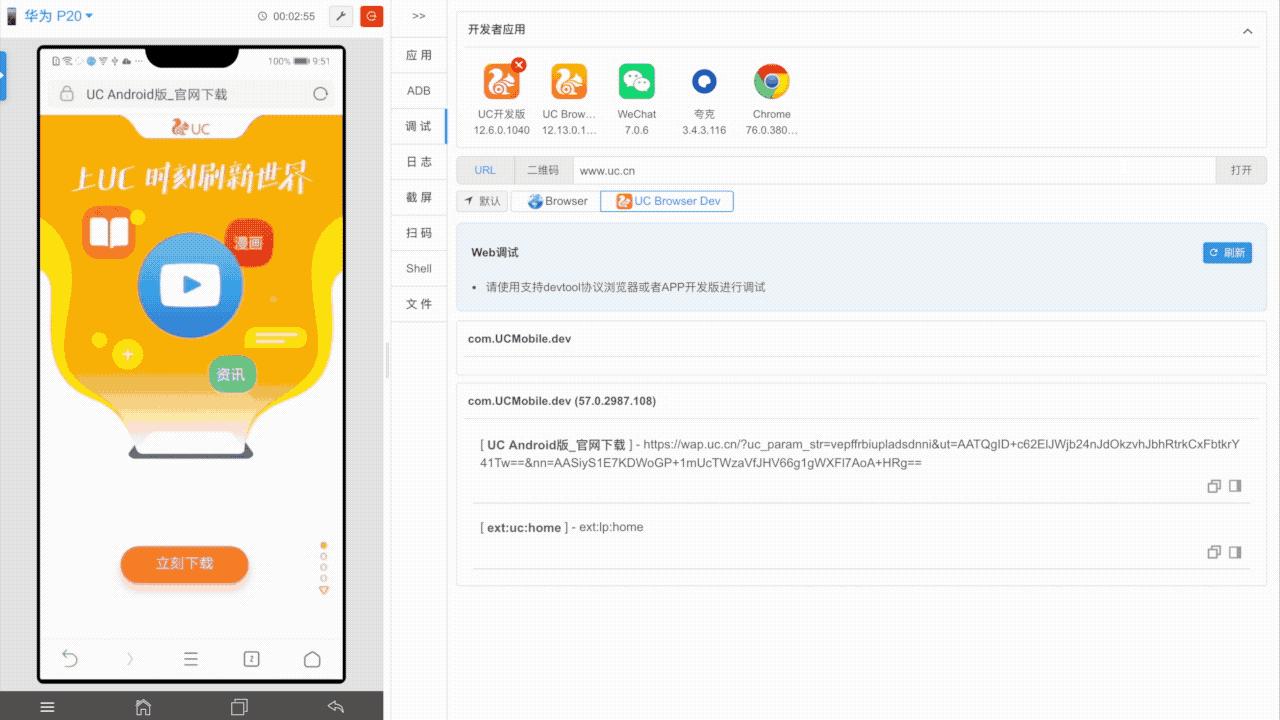The image size is (1280, 720).
Task: Open the phone browser hamburger menu
Action: pyautogui.click(x=190, y=659)
